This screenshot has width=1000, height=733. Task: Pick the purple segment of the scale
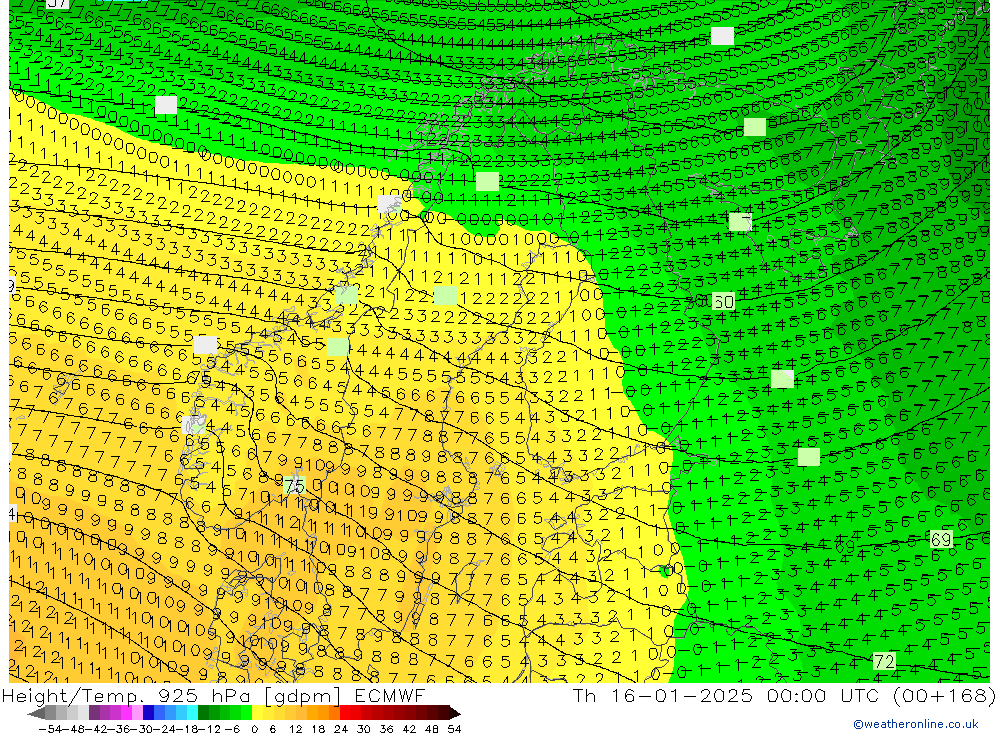click(x=94, y=713)
